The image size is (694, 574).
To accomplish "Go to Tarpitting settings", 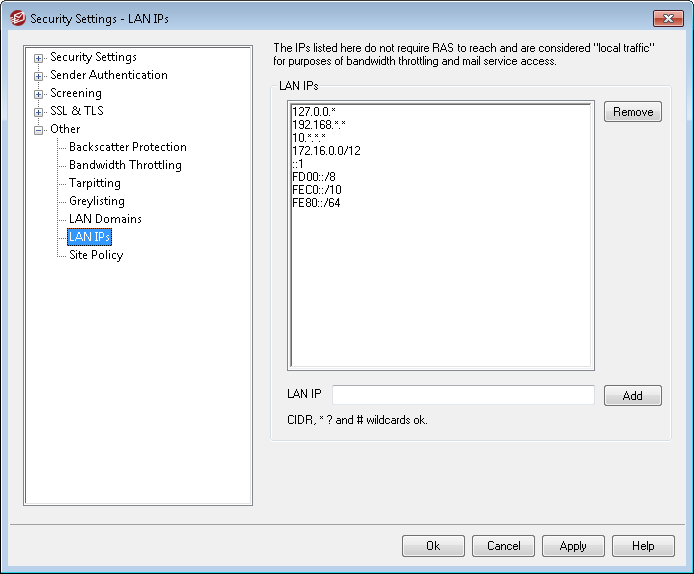I will (95, 183).
